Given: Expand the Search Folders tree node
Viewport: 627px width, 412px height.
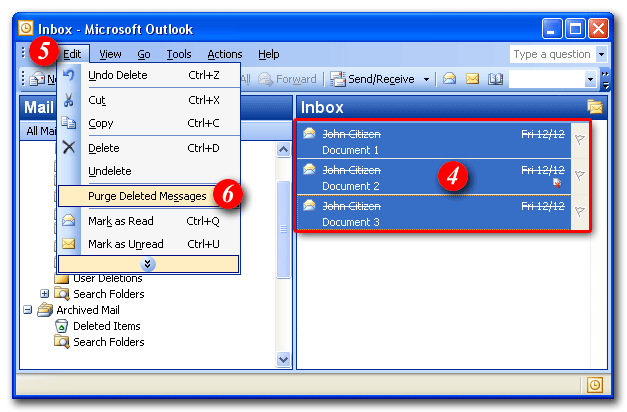Looking at the screenshot, I should [x=45, y=294].
